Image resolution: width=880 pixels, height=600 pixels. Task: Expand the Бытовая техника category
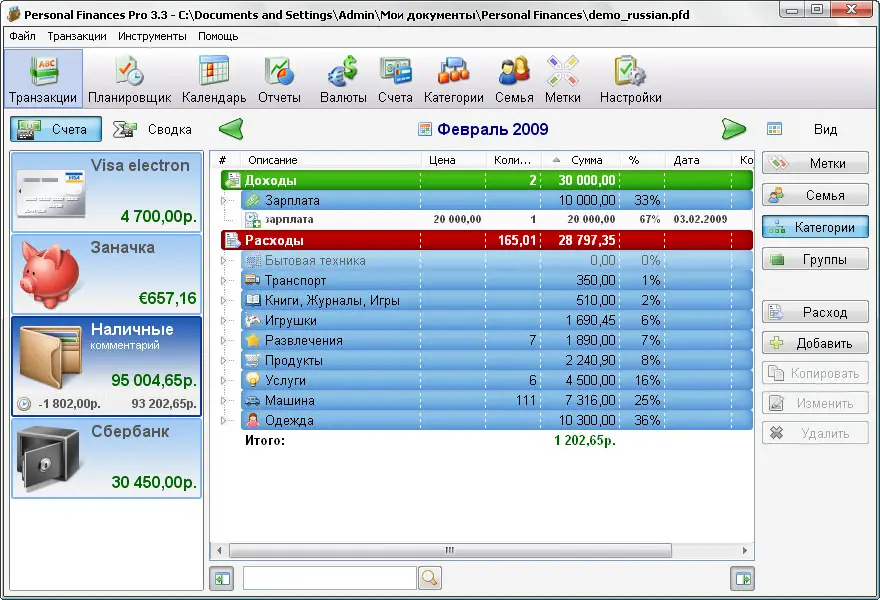coord(223,260)
